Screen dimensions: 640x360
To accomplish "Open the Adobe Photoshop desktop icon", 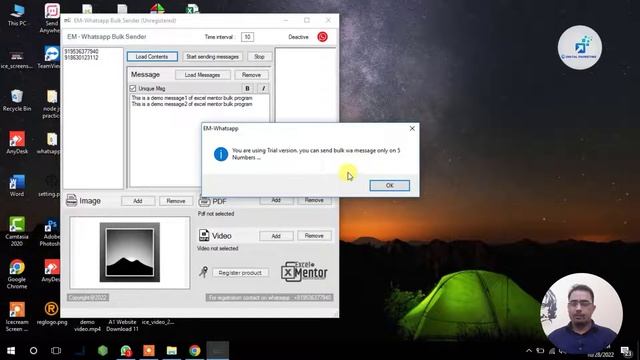I will click(x=51, y=232).
